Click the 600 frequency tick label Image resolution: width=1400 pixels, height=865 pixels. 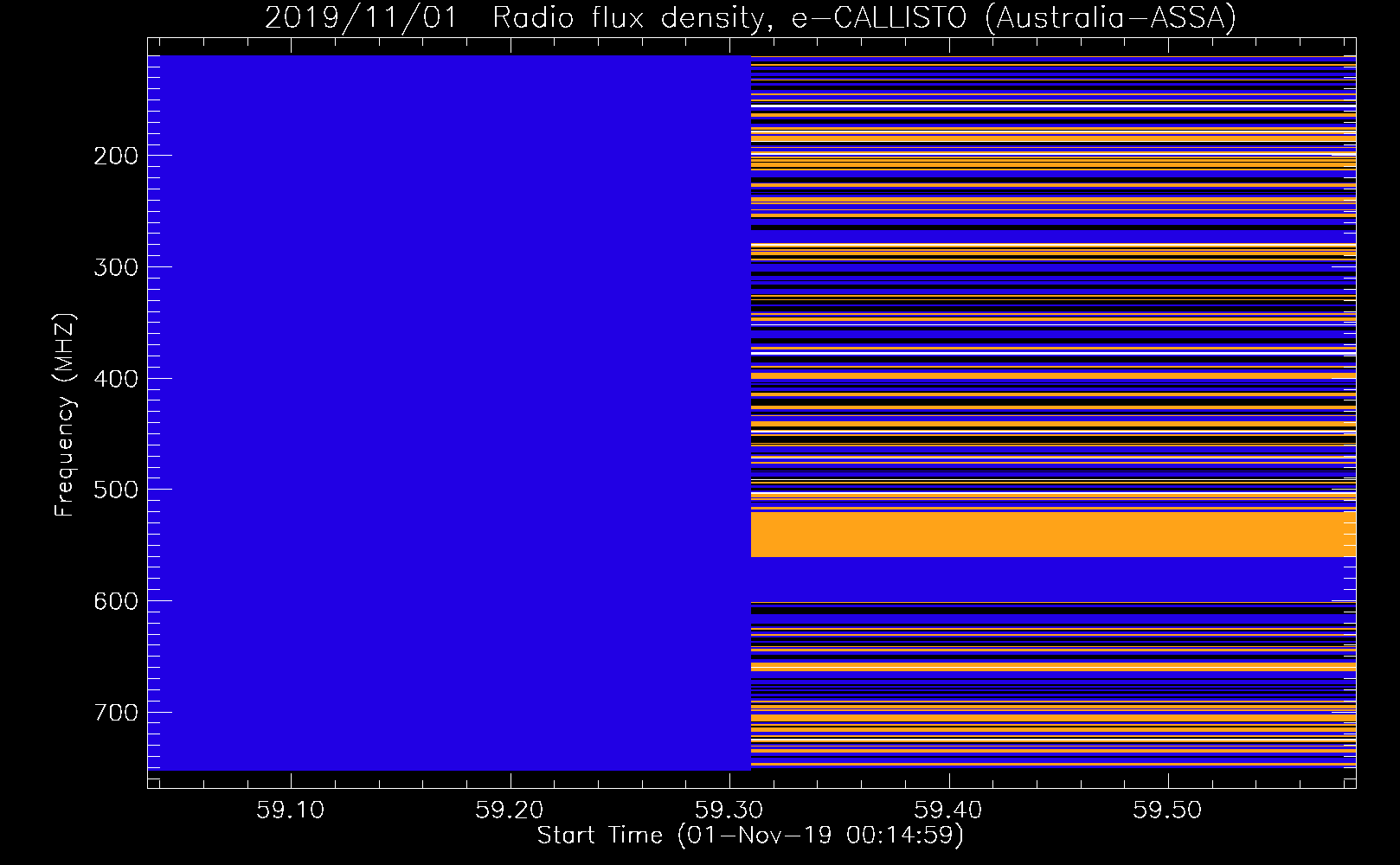116,601
